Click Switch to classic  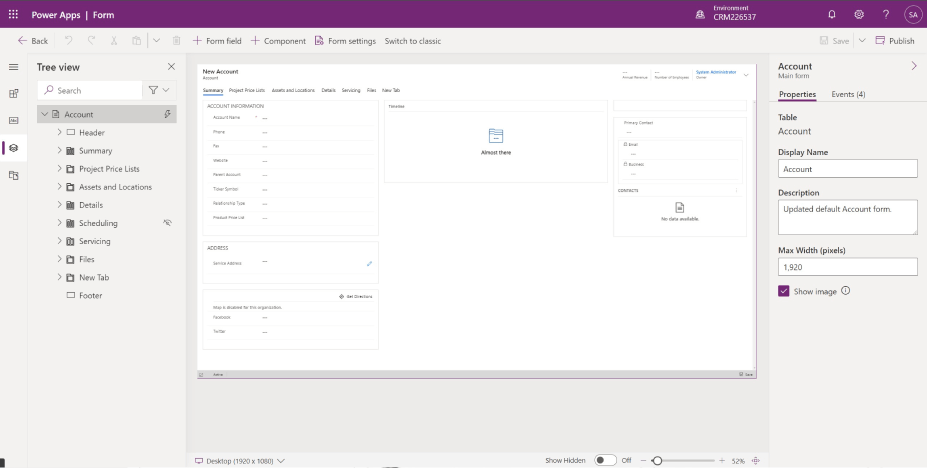413,40
